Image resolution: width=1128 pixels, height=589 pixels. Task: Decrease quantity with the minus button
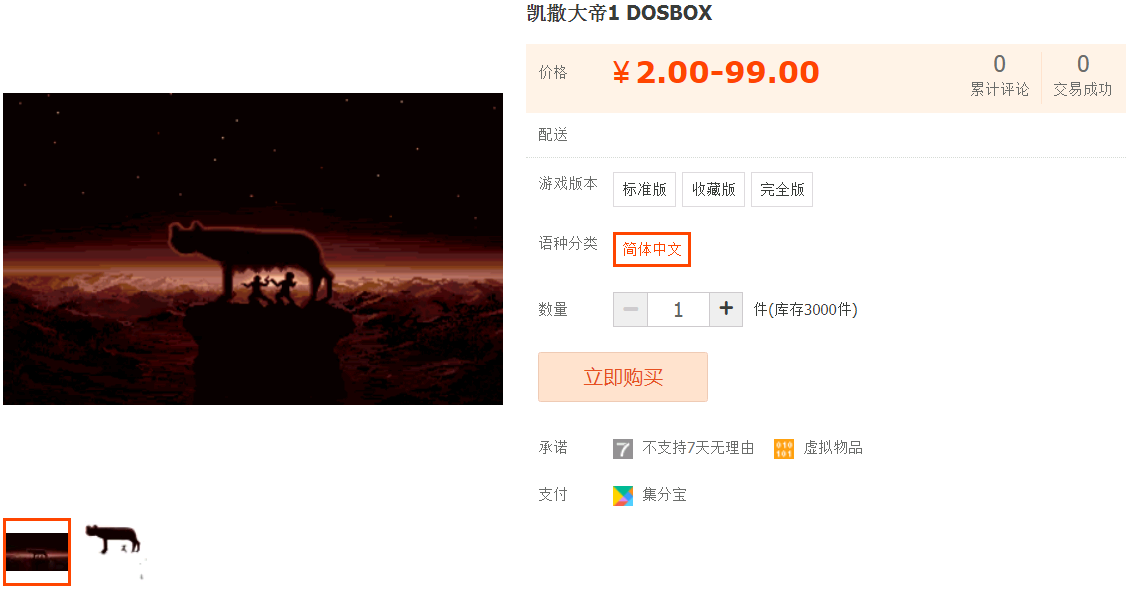630,309
